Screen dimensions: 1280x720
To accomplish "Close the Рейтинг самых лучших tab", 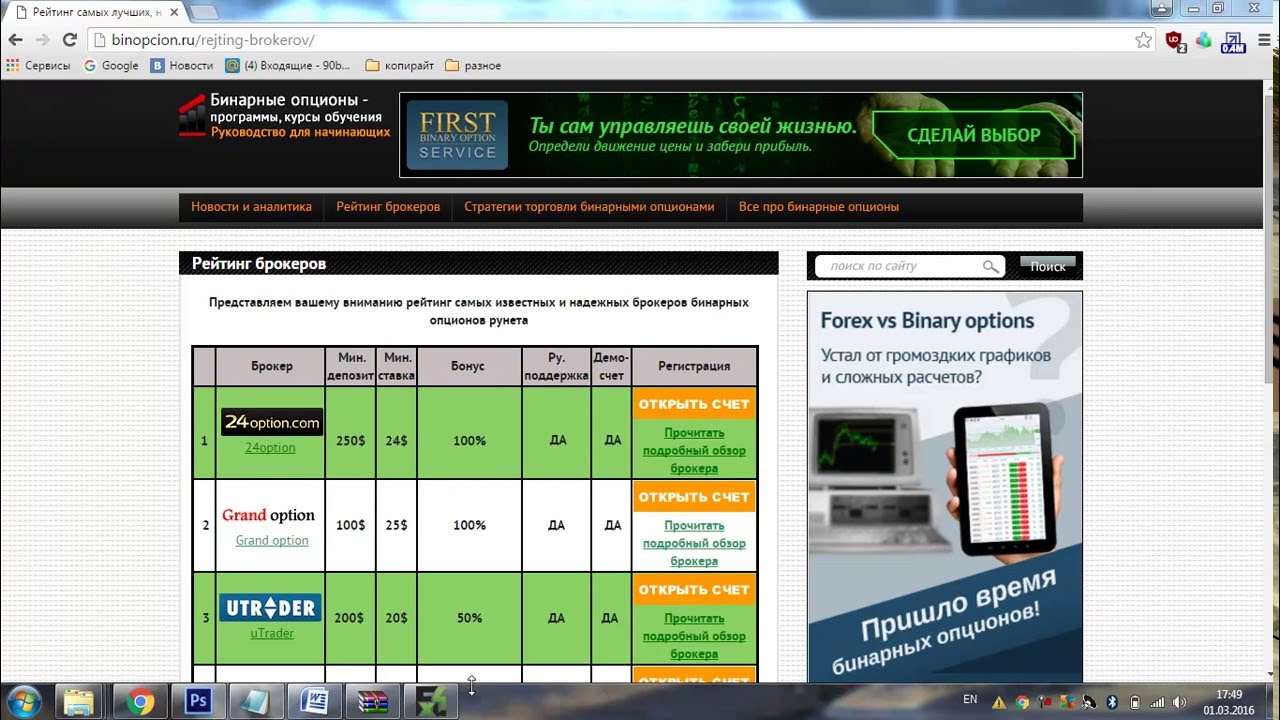I will [x=172, y=12].
